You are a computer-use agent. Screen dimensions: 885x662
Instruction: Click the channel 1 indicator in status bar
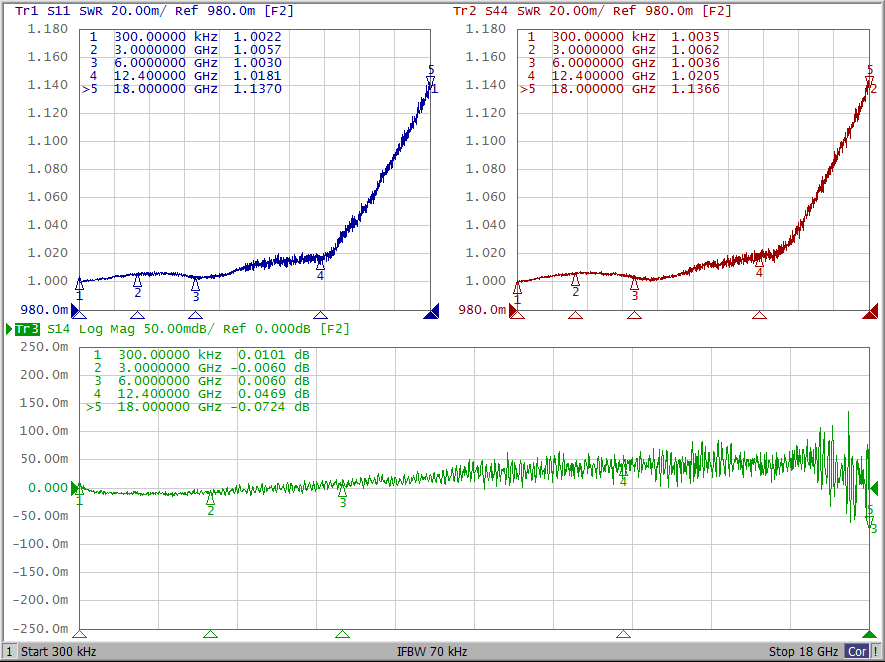[9, 652]
